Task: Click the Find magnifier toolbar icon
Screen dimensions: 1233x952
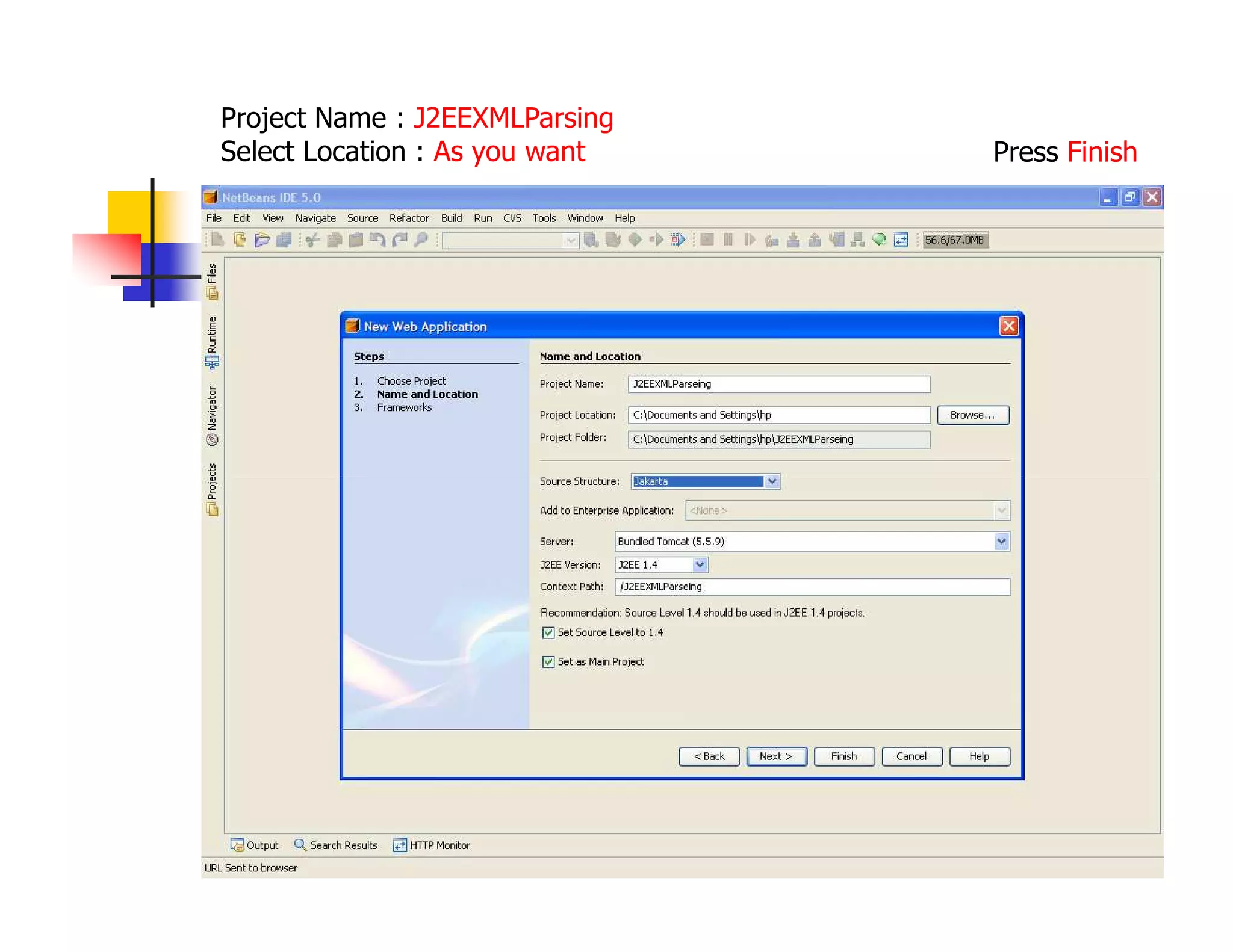Action: point(421,240)
